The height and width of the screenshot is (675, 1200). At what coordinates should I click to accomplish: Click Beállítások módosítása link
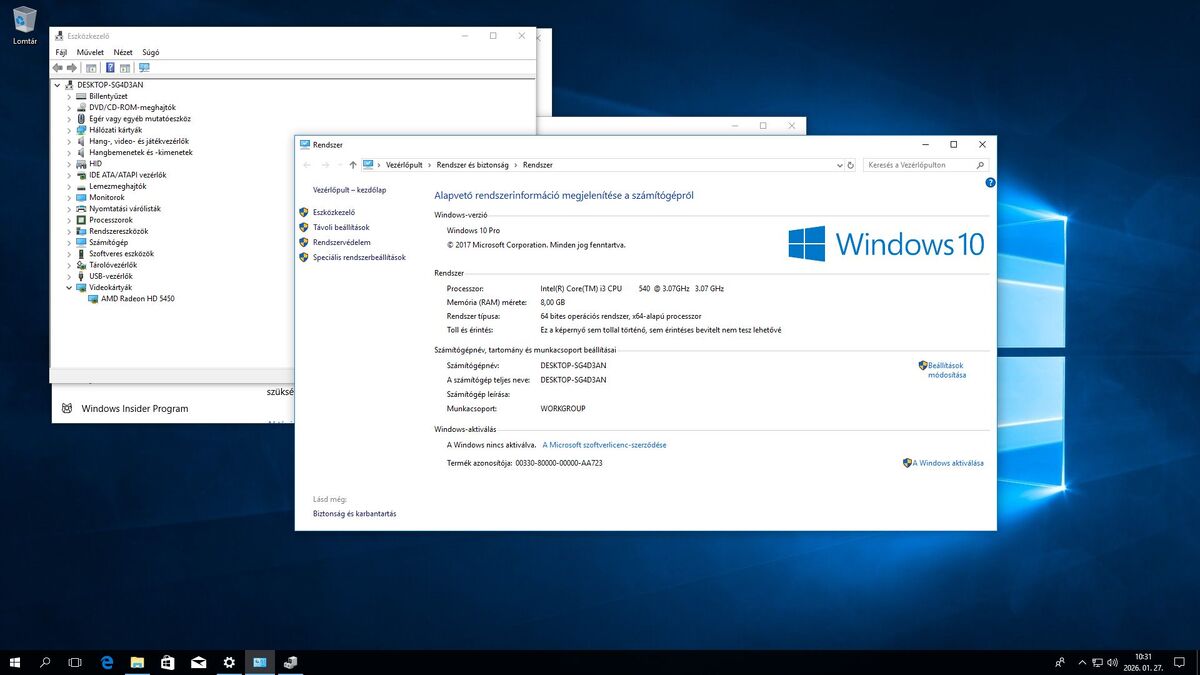pos(947,370)
